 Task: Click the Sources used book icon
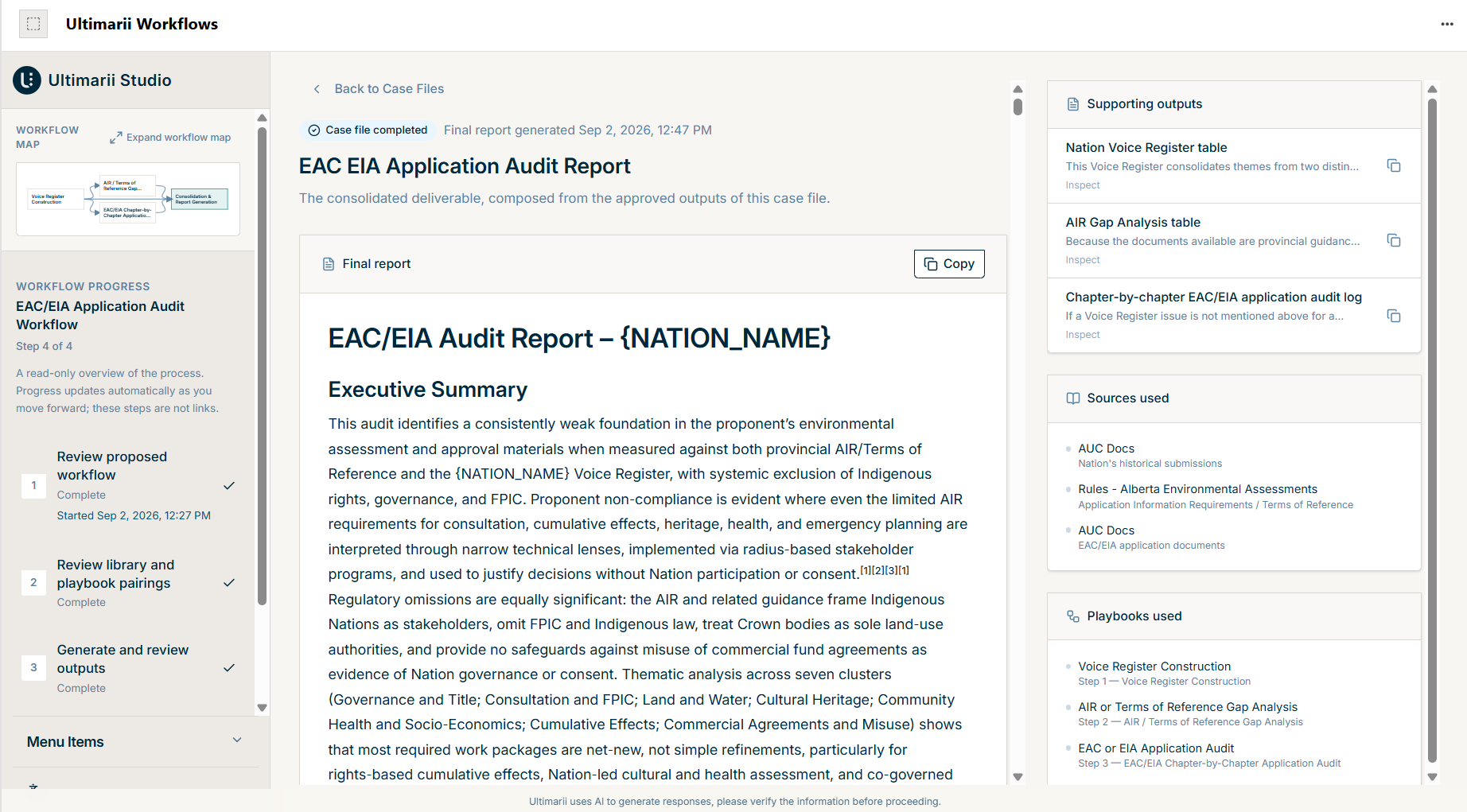pyautogui.click(x=1073, y=398)
